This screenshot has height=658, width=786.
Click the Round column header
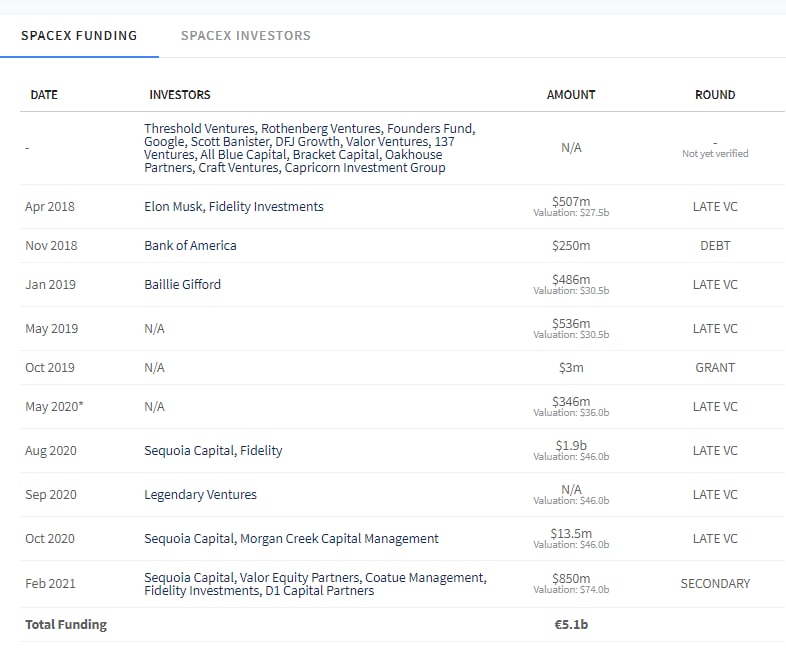[715, 95]
